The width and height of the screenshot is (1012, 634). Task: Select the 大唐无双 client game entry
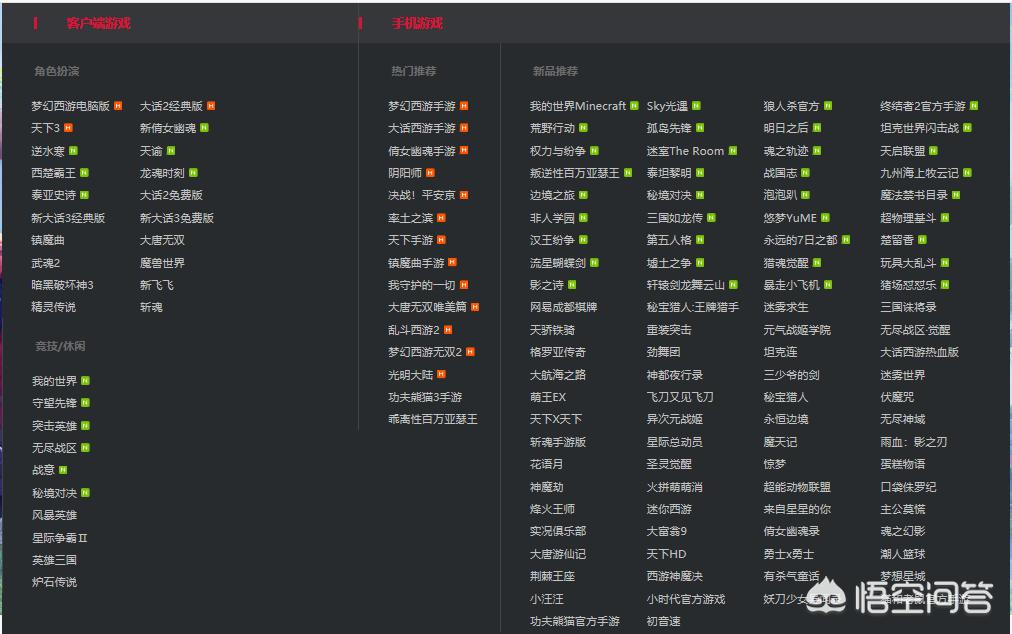coord(162,240)
